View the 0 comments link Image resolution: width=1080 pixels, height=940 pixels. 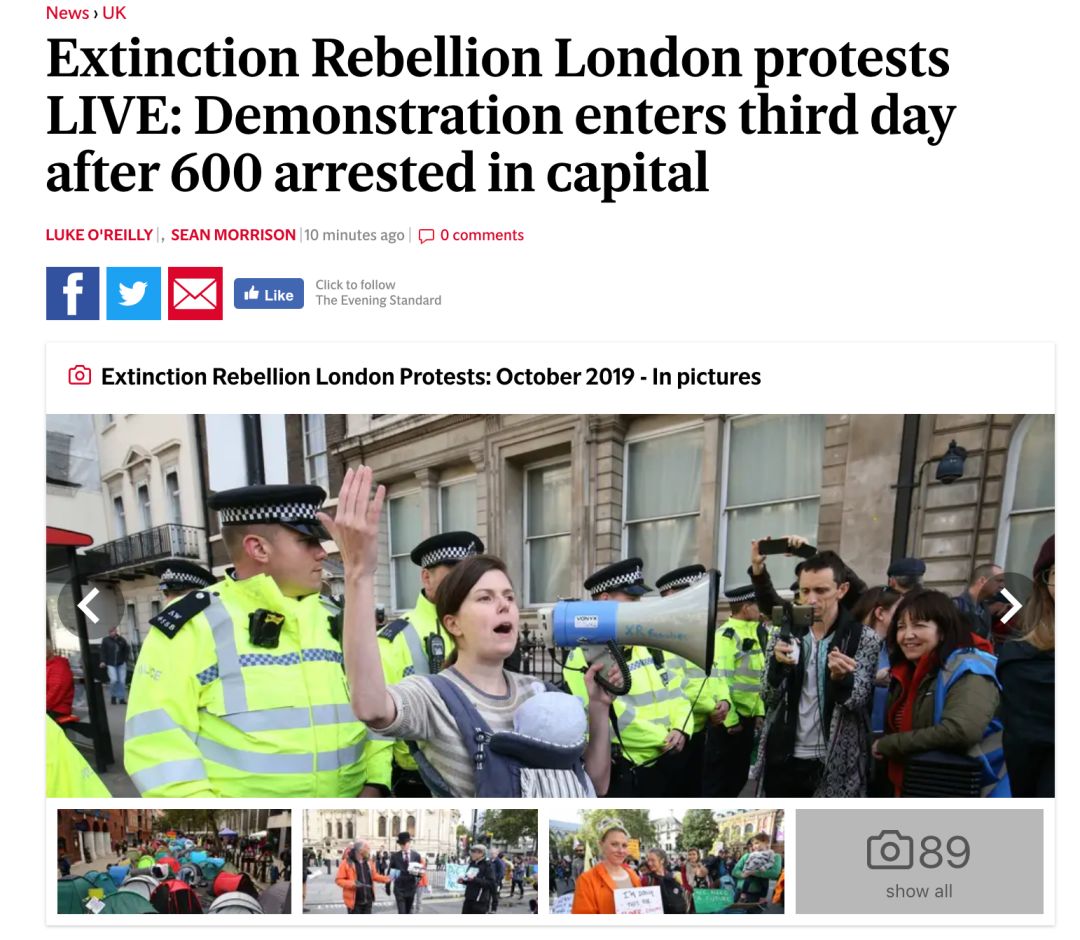pyautogui.click(x=481, y=235)
